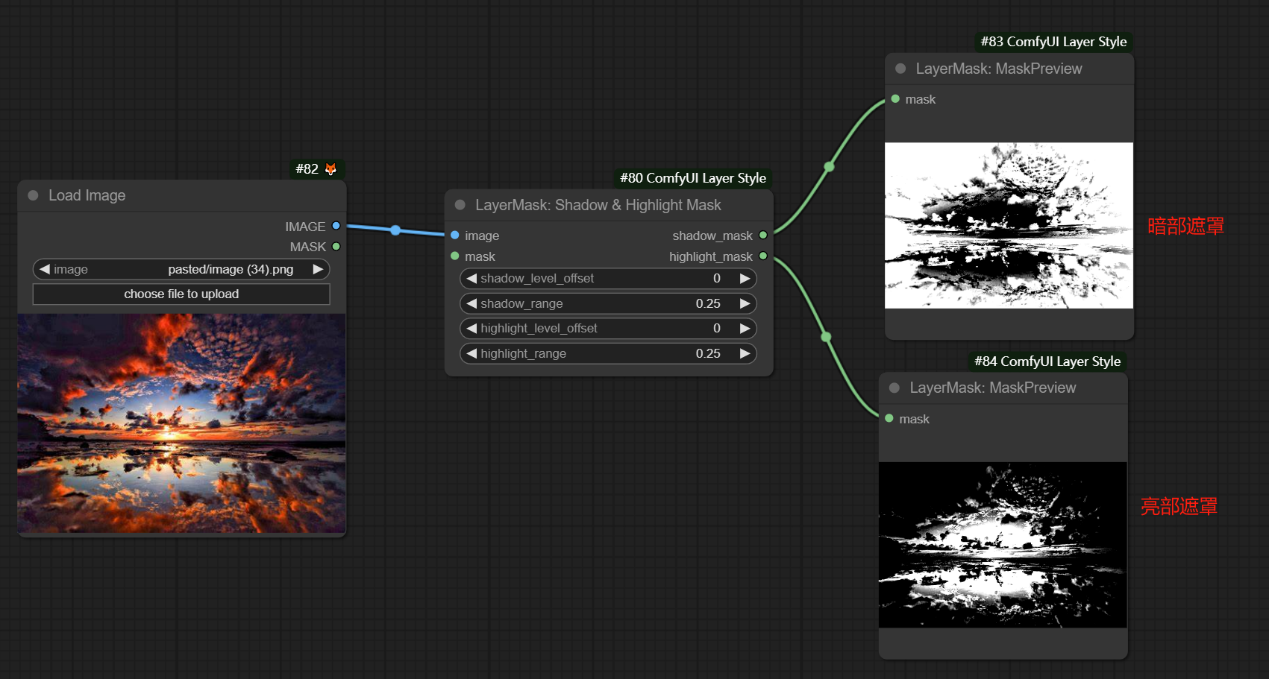Collapse the Load Image node via its title dot
This screenshot has height=679, width=1269.
[33, 196]
